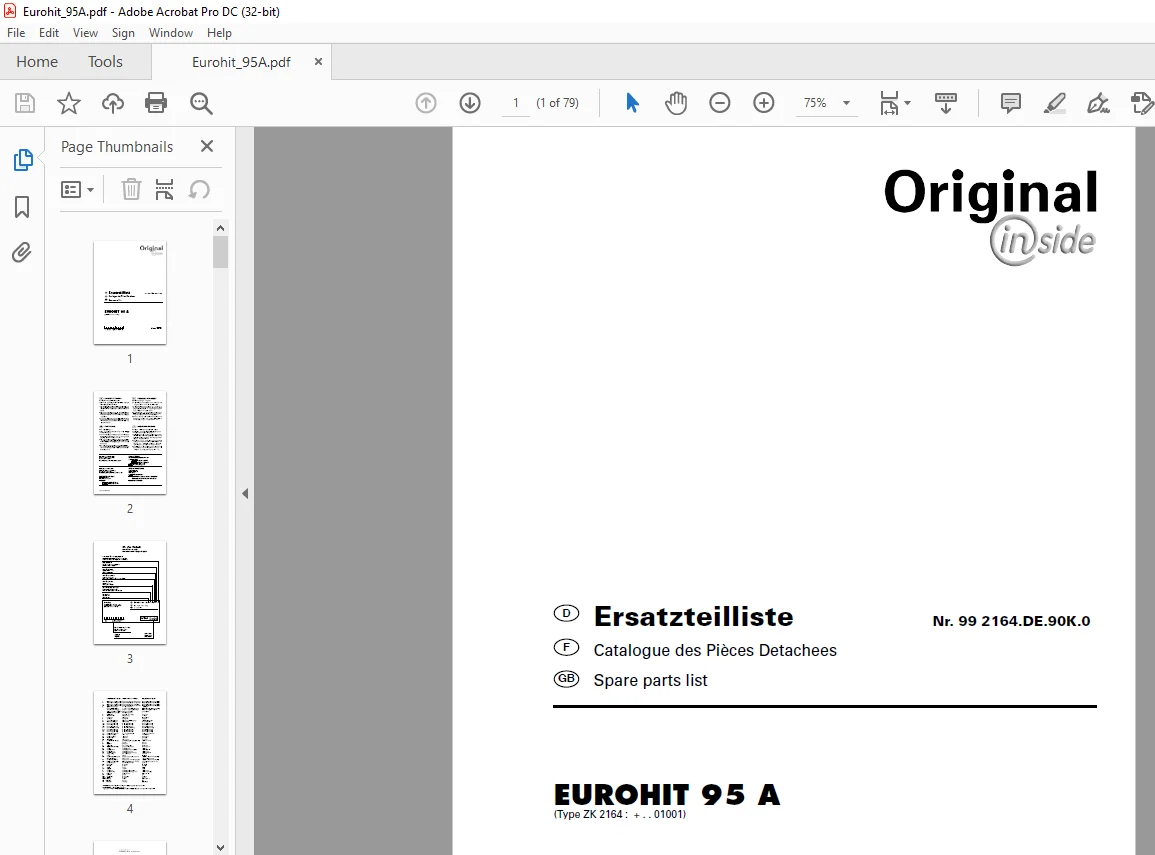Click the thumbnails scrollbar down arrow

coord(220,848)
